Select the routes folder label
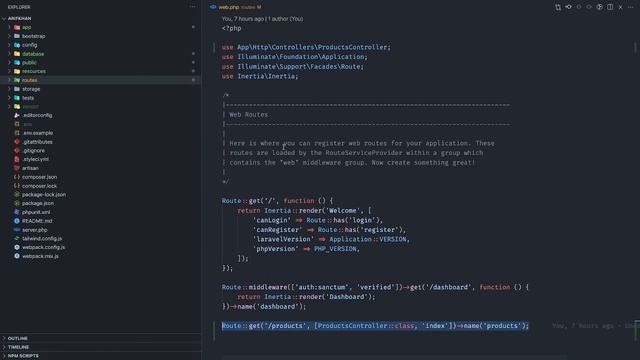Viewport: 640px width, 360px height. 29,80
